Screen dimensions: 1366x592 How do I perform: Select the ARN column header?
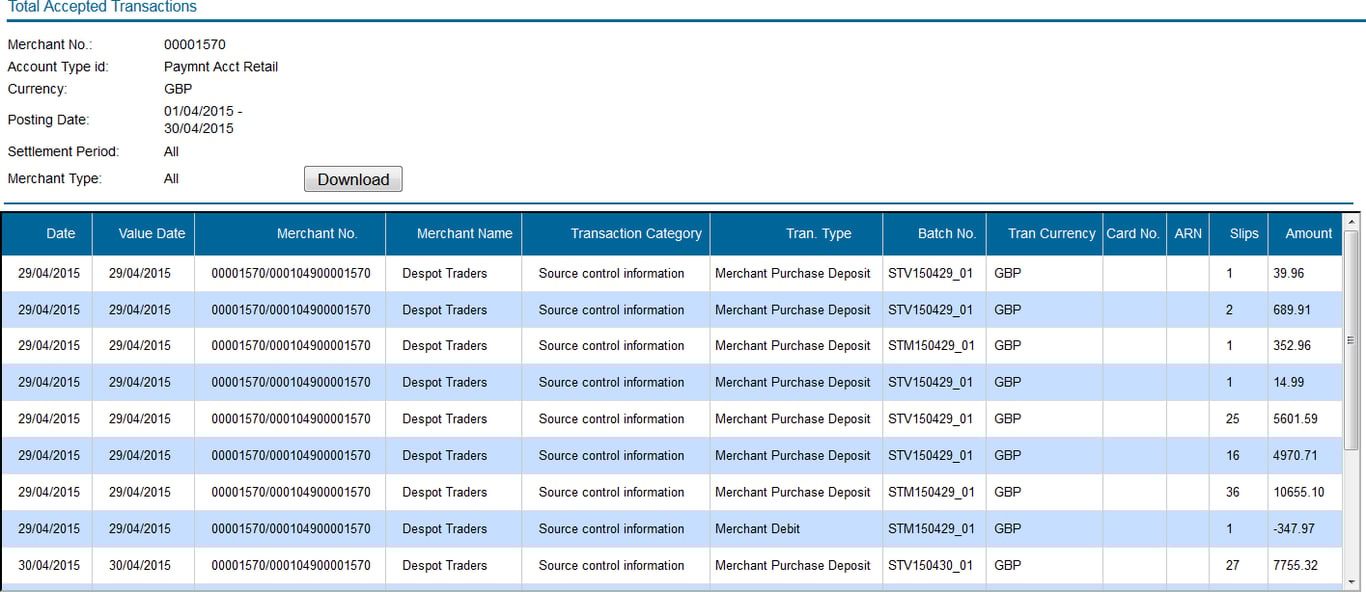click(x=1188, y=234)
